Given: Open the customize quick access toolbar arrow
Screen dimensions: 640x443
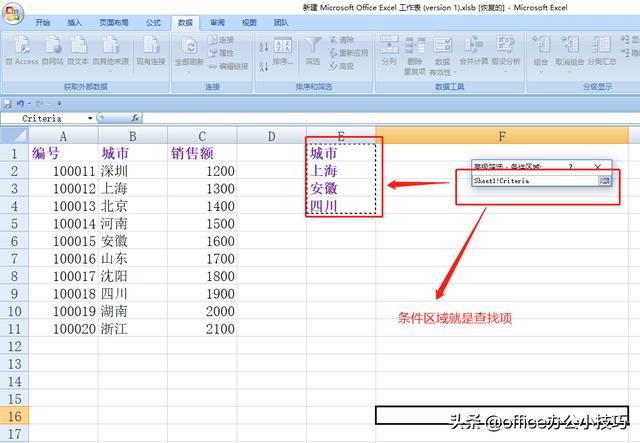Looking at the screenshot, I should coord(60,104).
